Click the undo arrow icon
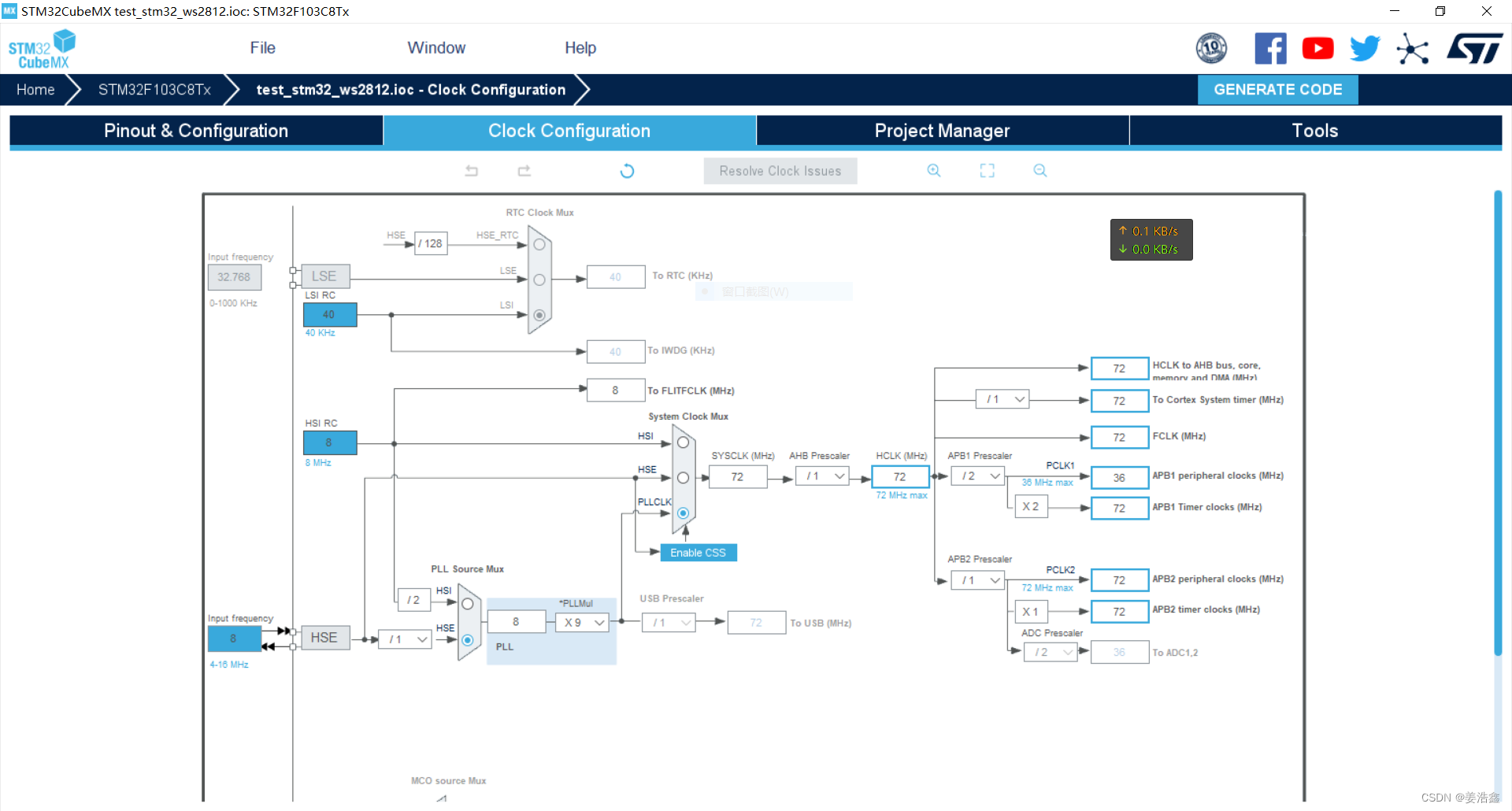 (x=472, y=171)
